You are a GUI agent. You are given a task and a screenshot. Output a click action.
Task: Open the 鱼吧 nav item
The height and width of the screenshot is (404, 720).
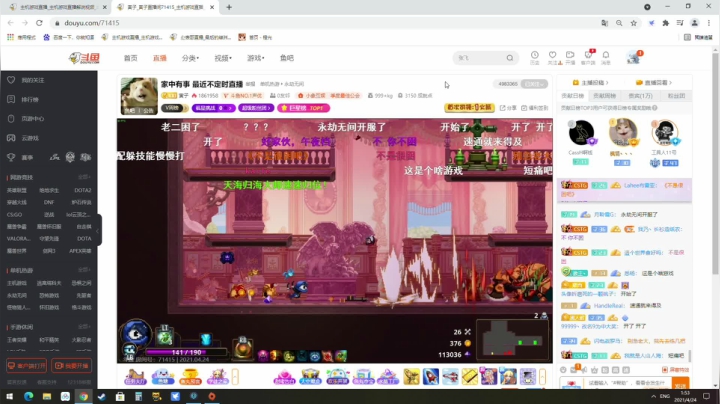point(287,58)
